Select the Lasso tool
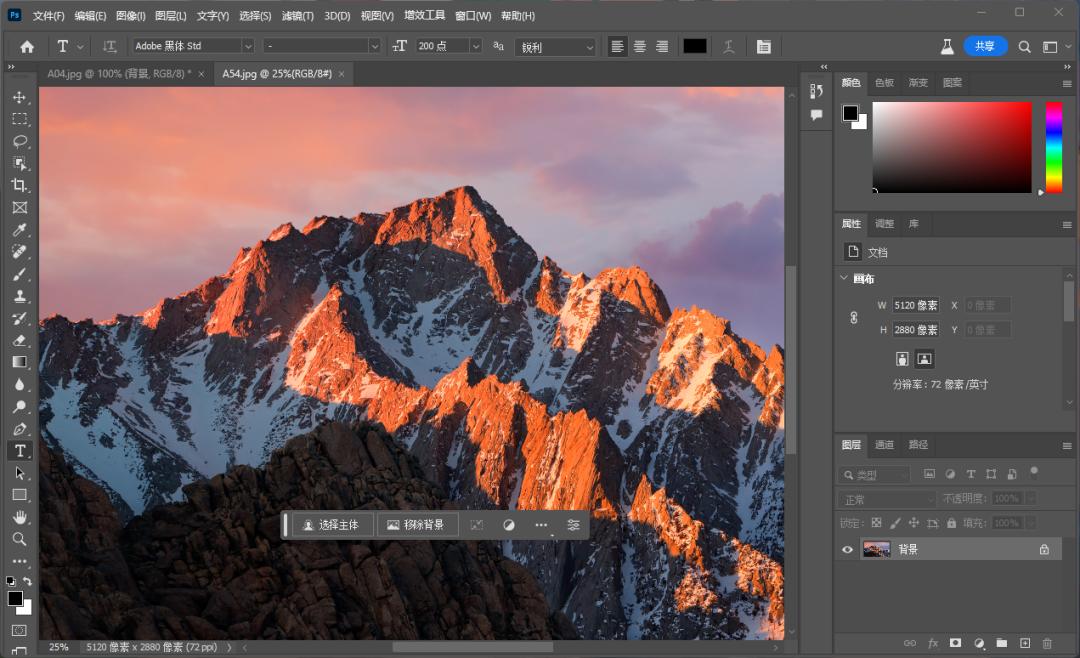Screen dimensions: 1080x658 [20, 141]
